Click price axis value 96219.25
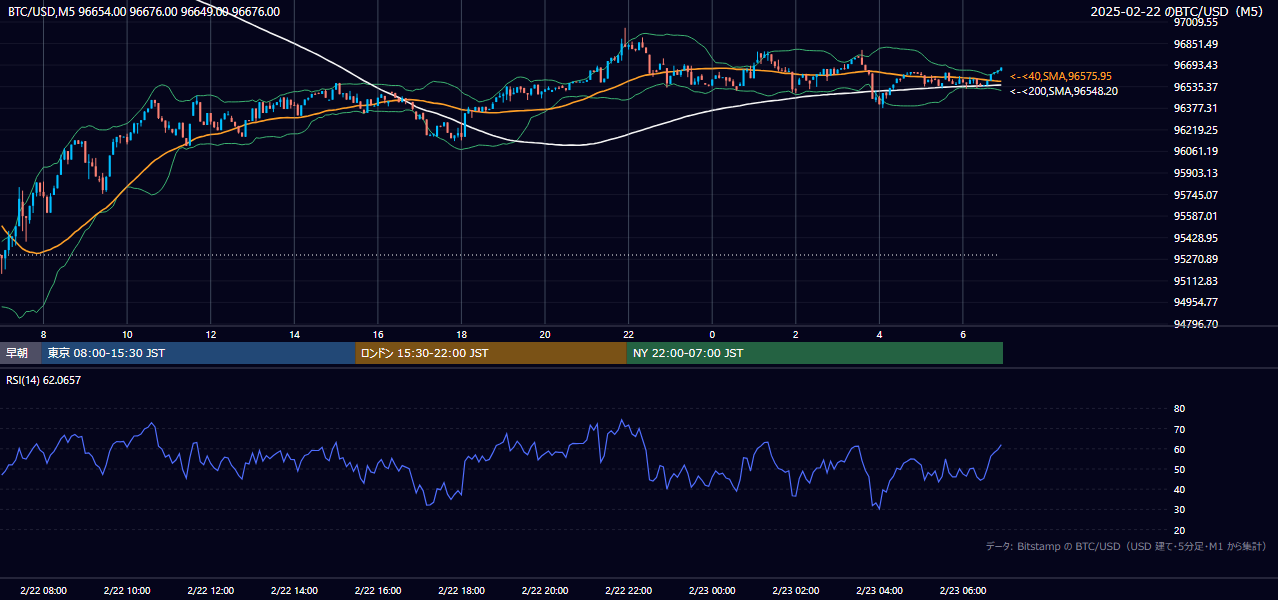Image resolution: width=1278 pixels, height=600 pixels. tap(1195, 130)
